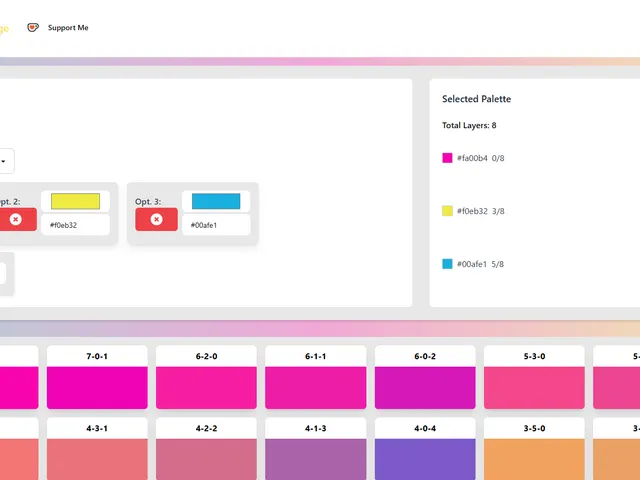The image size is (640, 480).
Task: Remove Opt. 3 with its red X button
Action: (x=156, y=219)
